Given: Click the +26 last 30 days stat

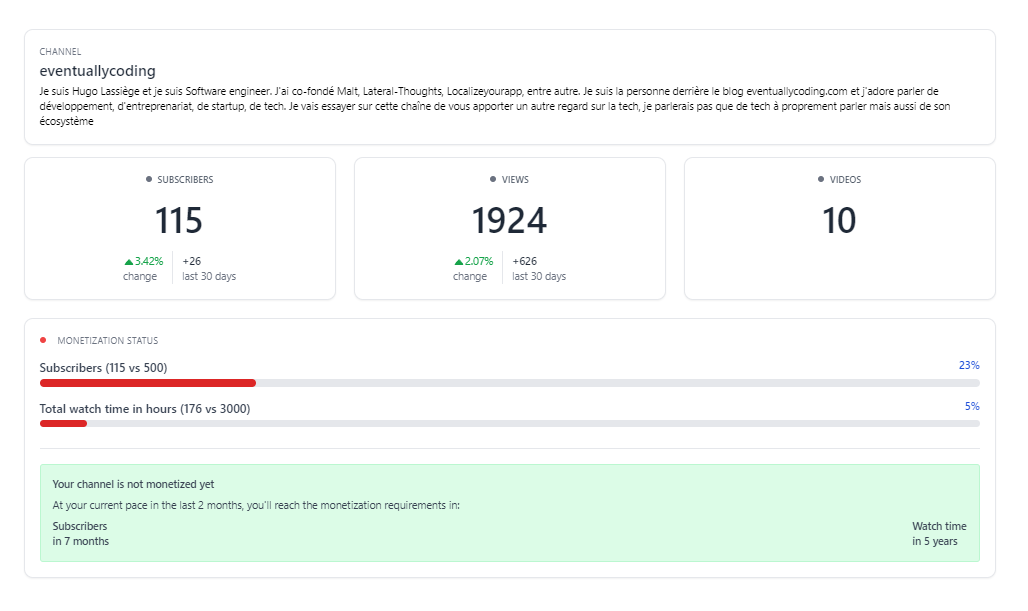Looking at the screenshot, I should click(208, 269).
